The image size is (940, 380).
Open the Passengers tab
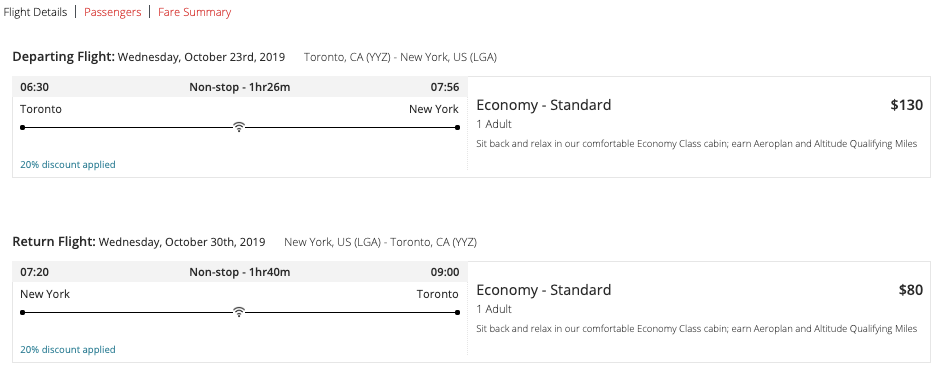click(113, 12)
